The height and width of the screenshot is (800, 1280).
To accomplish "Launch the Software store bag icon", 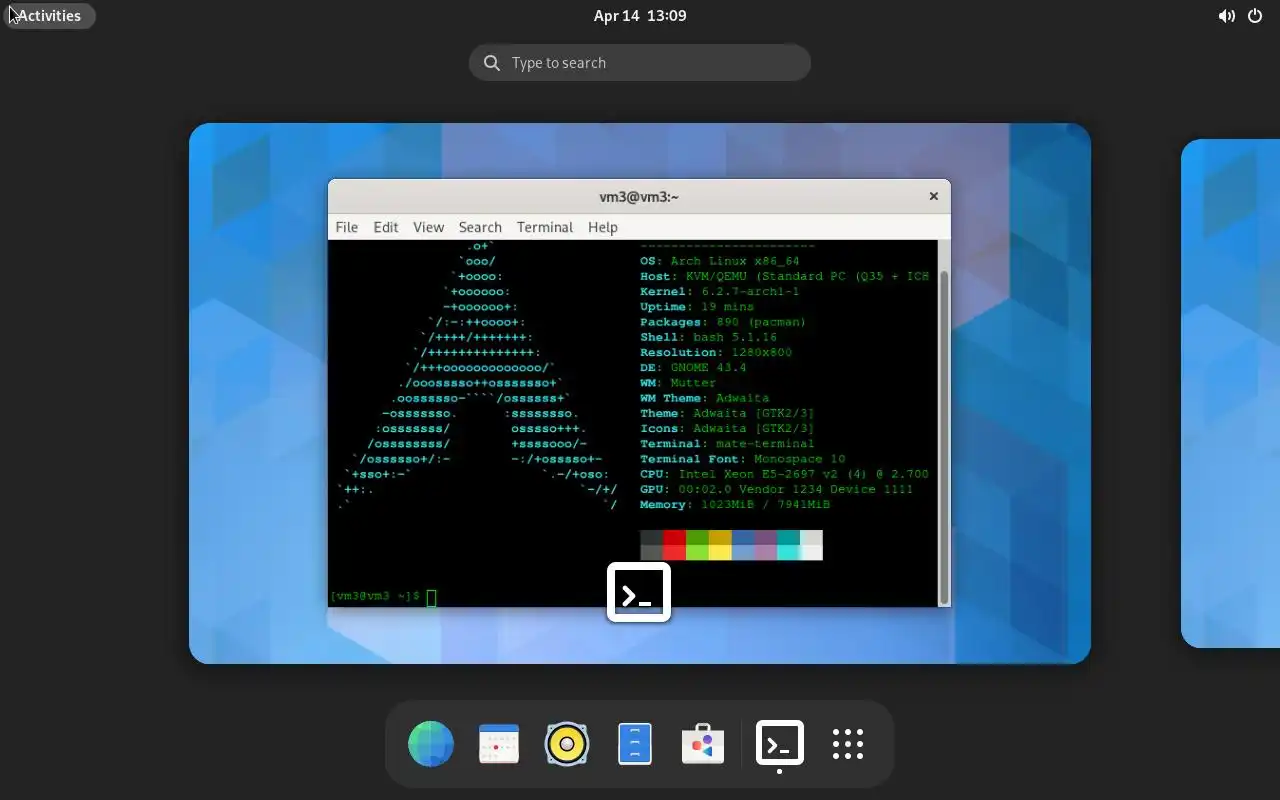I will click(703, 744).
